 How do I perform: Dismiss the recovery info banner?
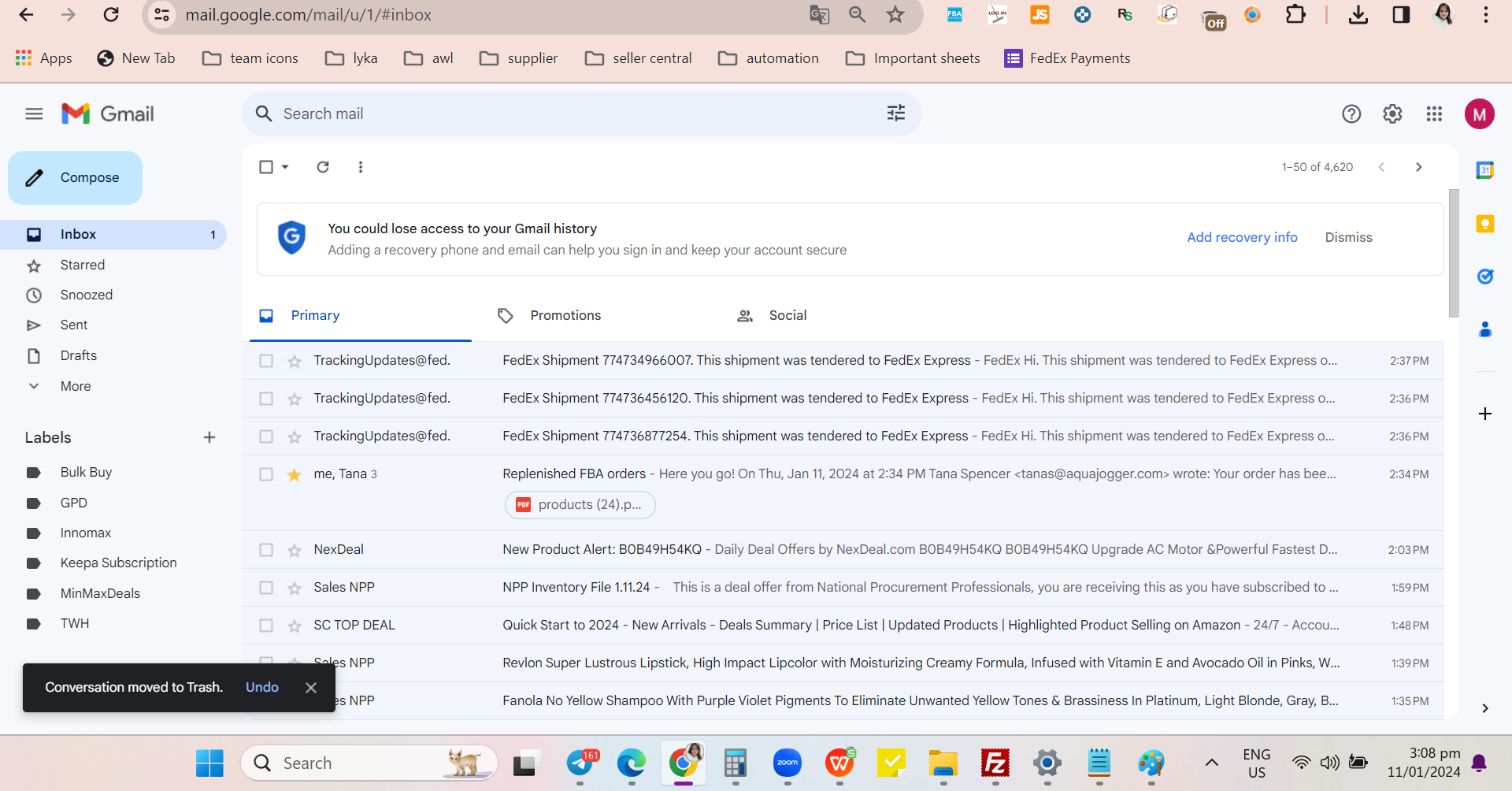[x=1348, y=237]
